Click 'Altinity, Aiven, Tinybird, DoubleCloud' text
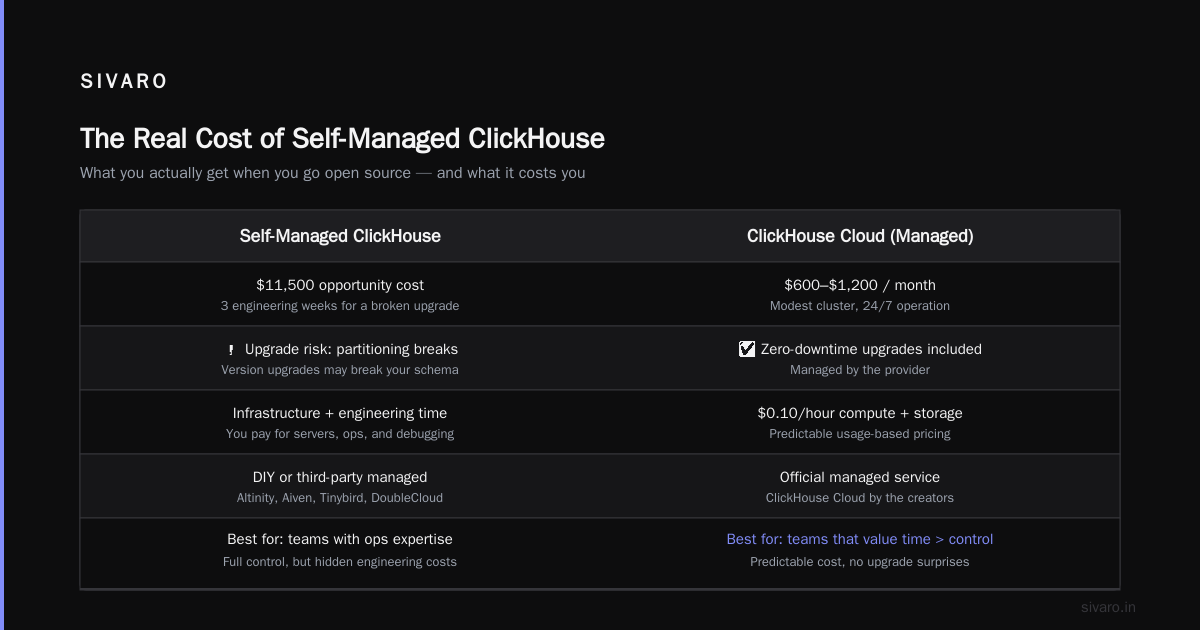Viewport: 1200px width, 630px height. [340, 498]
